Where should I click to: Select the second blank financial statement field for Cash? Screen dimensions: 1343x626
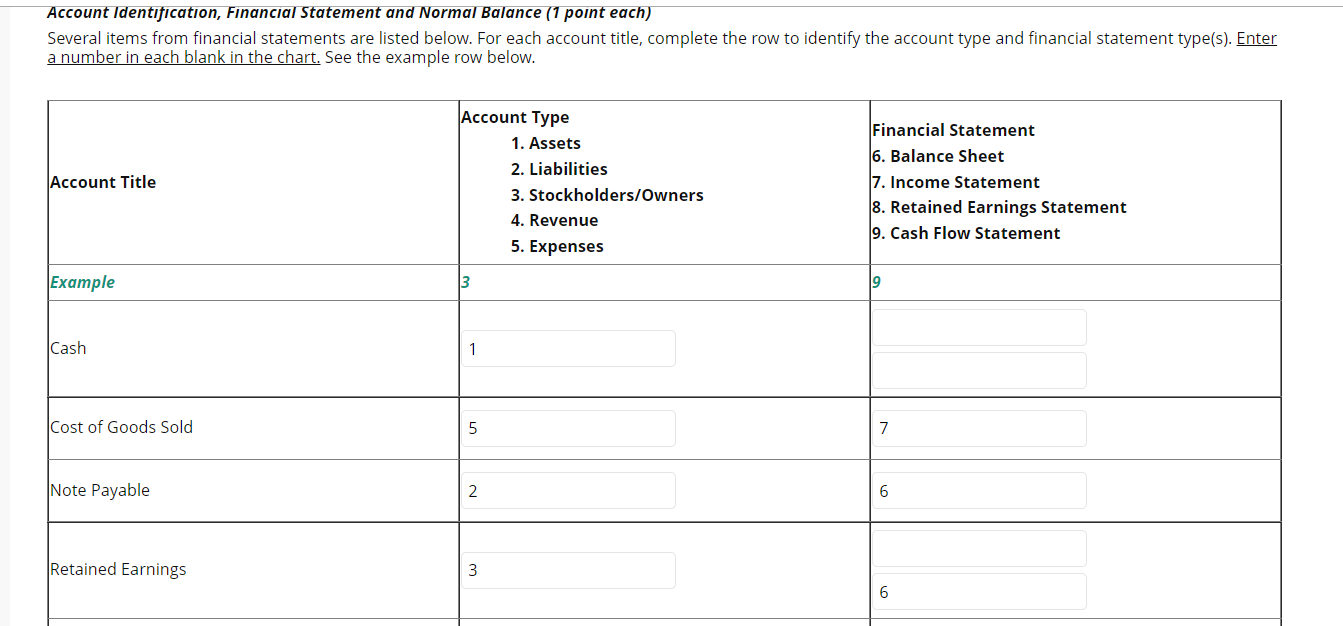(x=978, y=370)
